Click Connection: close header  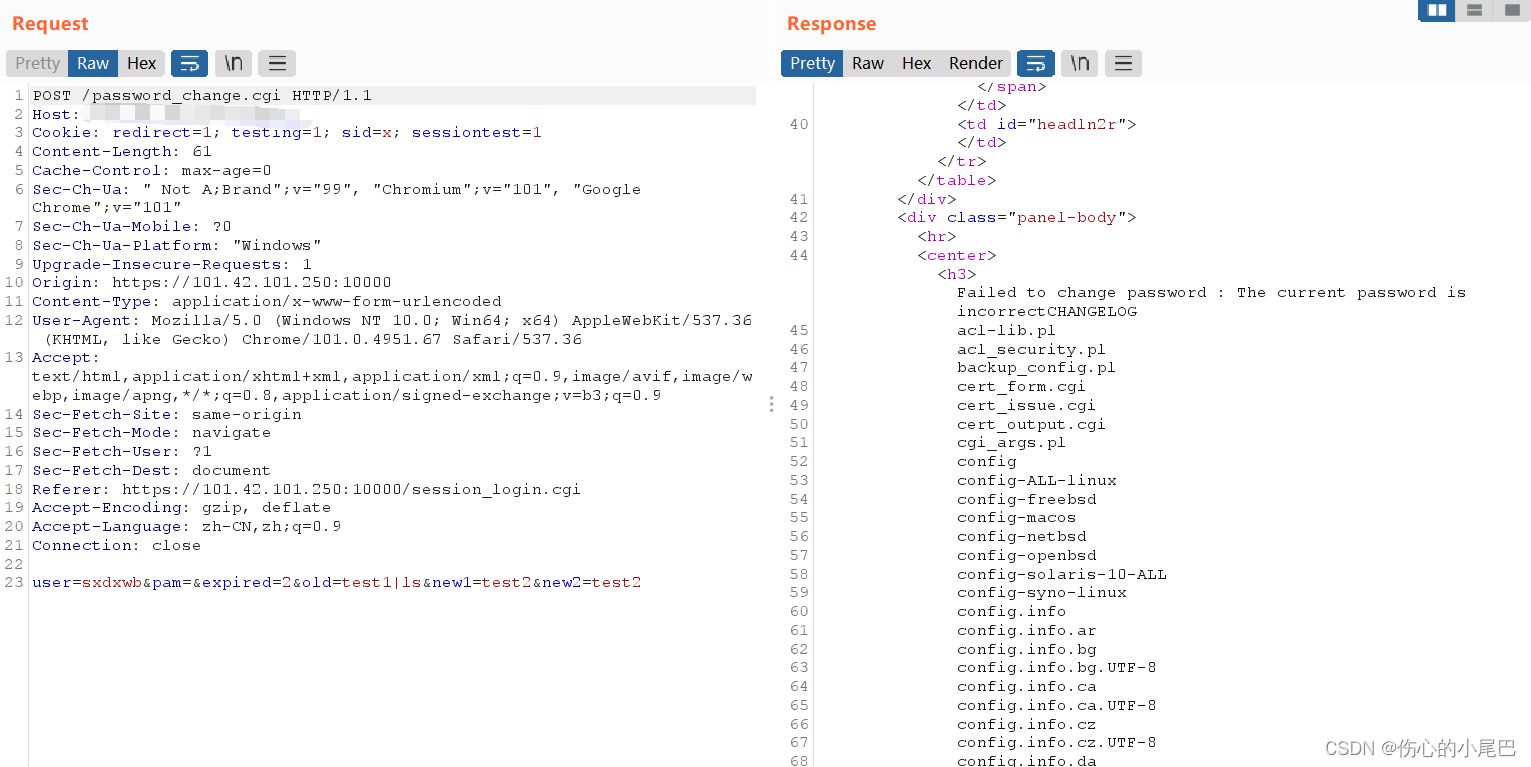point(117,546)
